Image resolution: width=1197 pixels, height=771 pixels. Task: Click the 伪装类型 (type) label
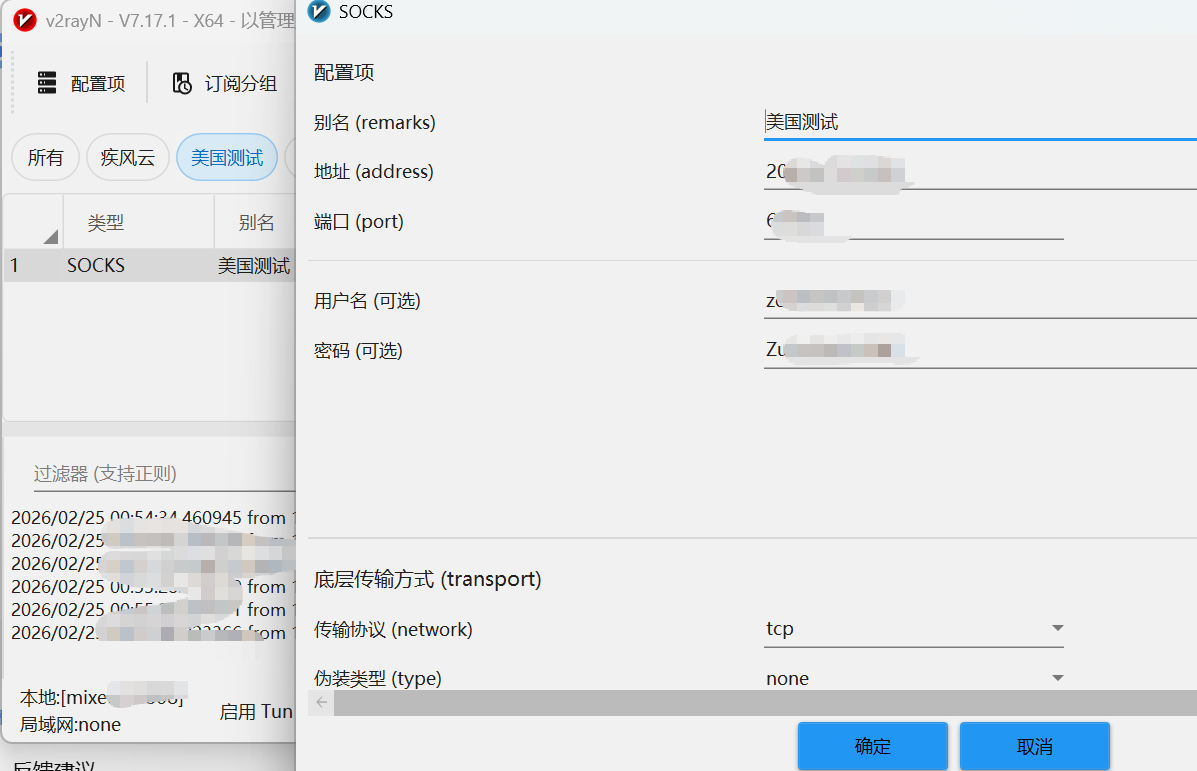point(378,679)
